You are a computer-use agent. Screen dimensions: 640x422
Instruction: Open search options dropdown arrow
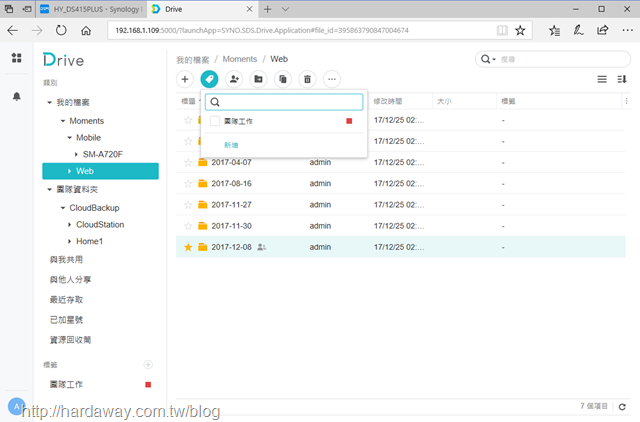click(494, 60)
